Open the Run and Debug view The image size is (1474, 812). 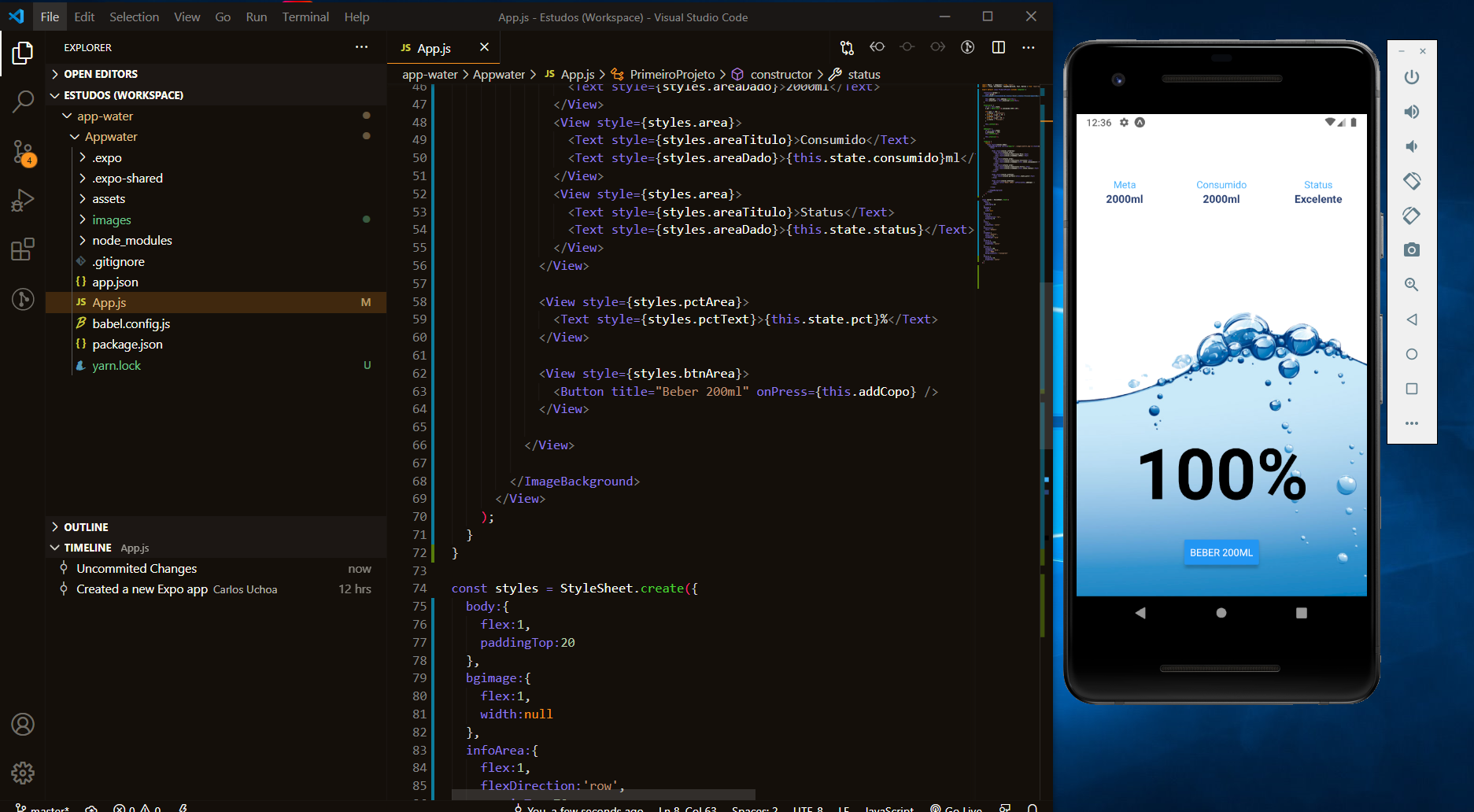point(23,201)
